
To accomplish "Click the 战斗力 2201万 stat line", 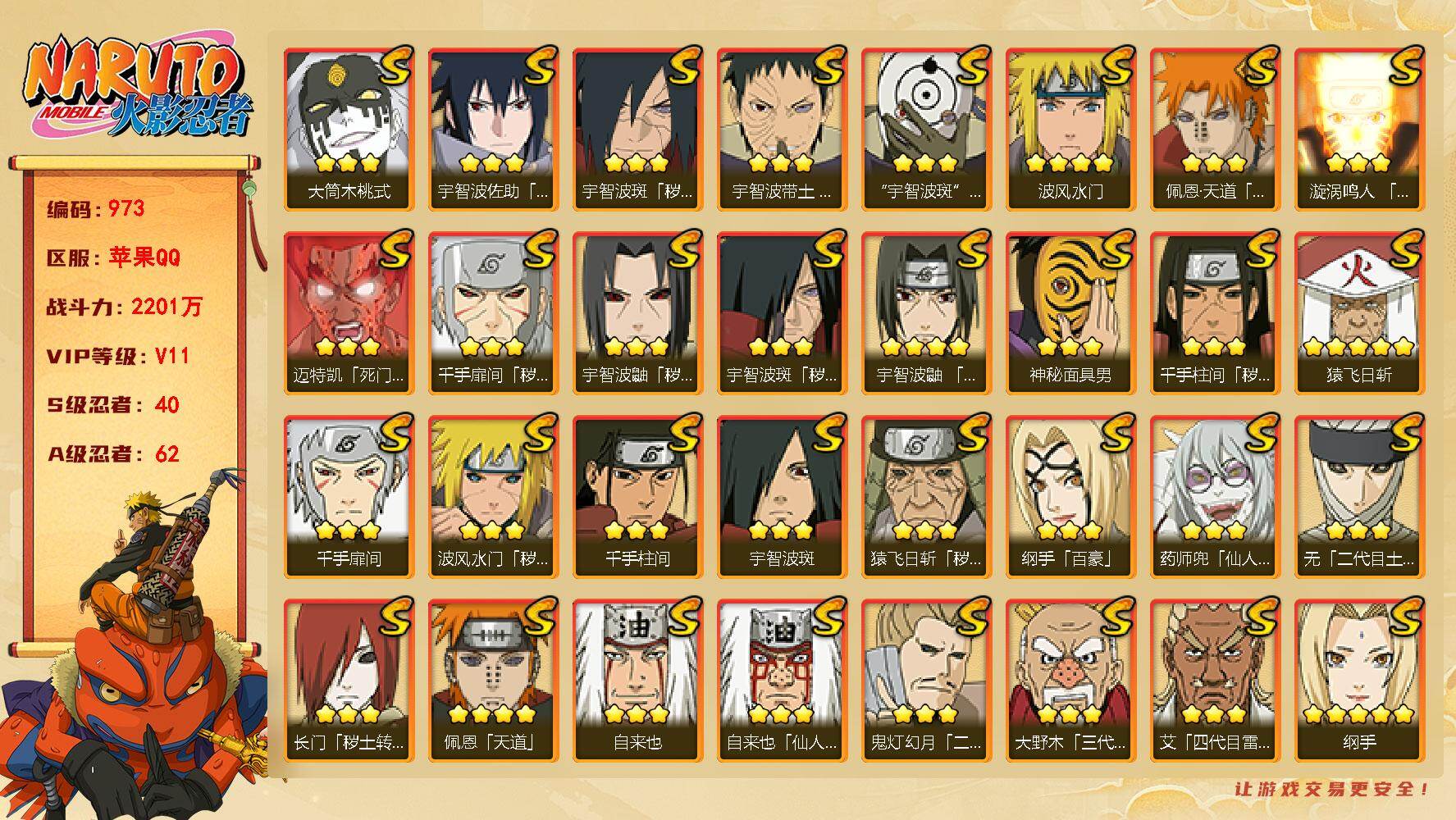I will click(124, 307).
